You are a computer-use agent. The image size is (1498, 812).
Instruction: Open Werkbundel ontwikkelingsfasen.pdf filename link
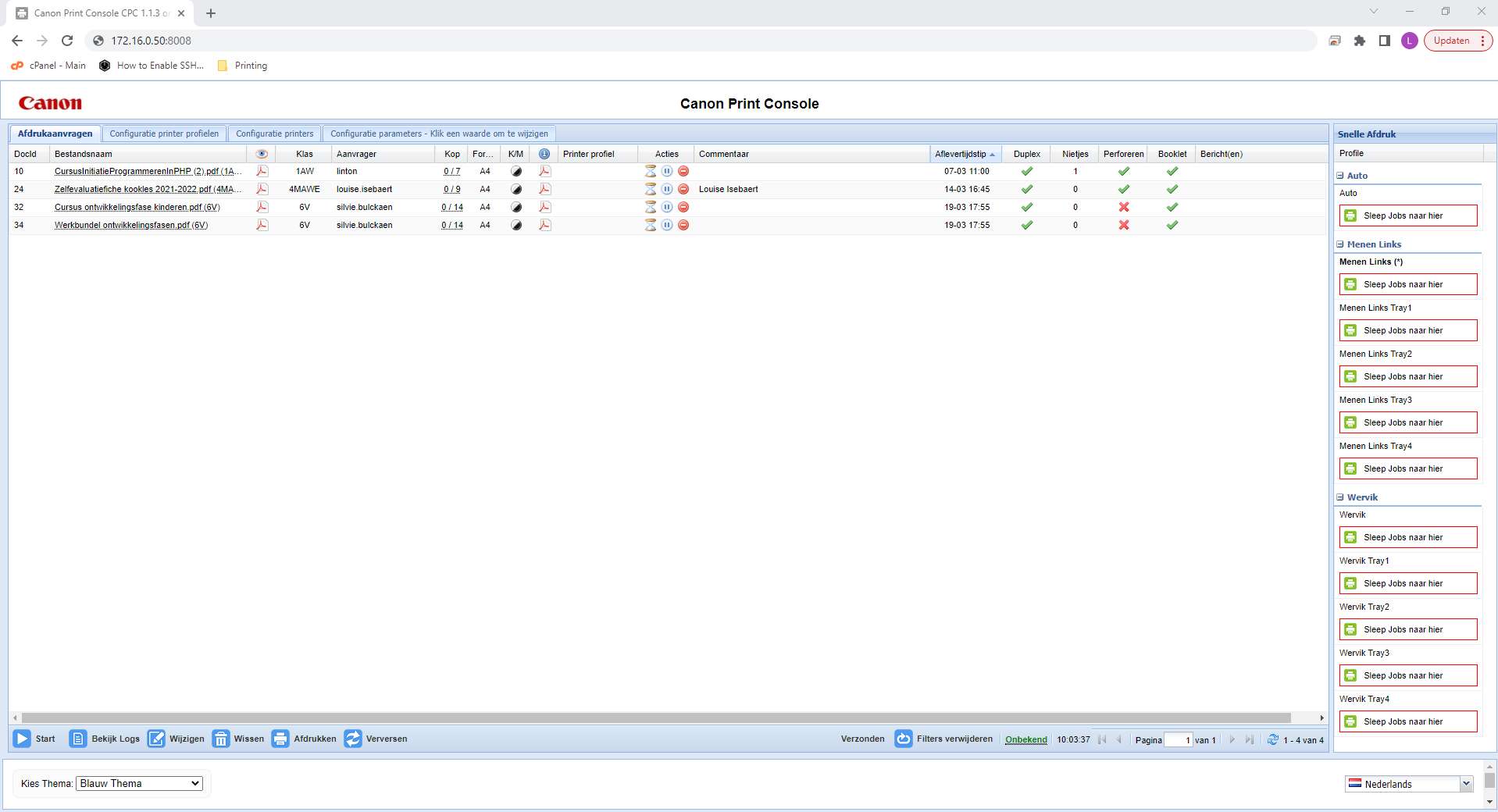click(x=131, y=225)
